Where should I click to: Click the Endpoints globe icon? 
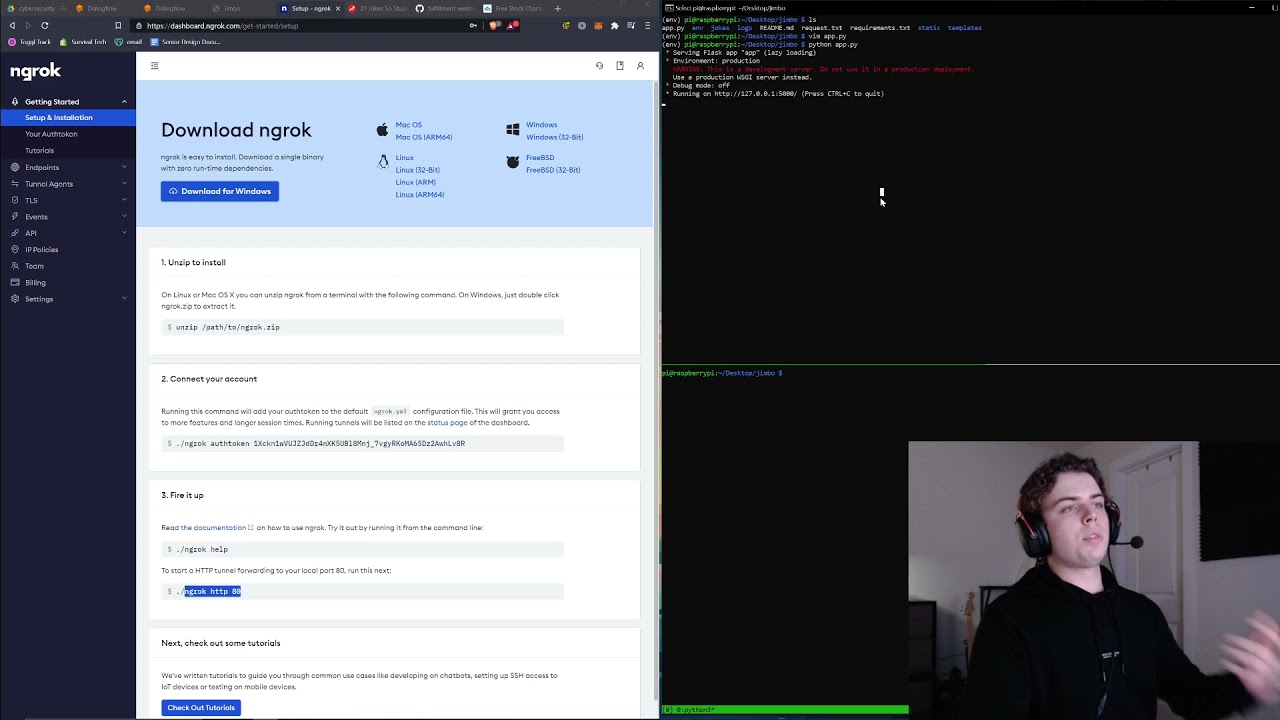tap(15, 167)
